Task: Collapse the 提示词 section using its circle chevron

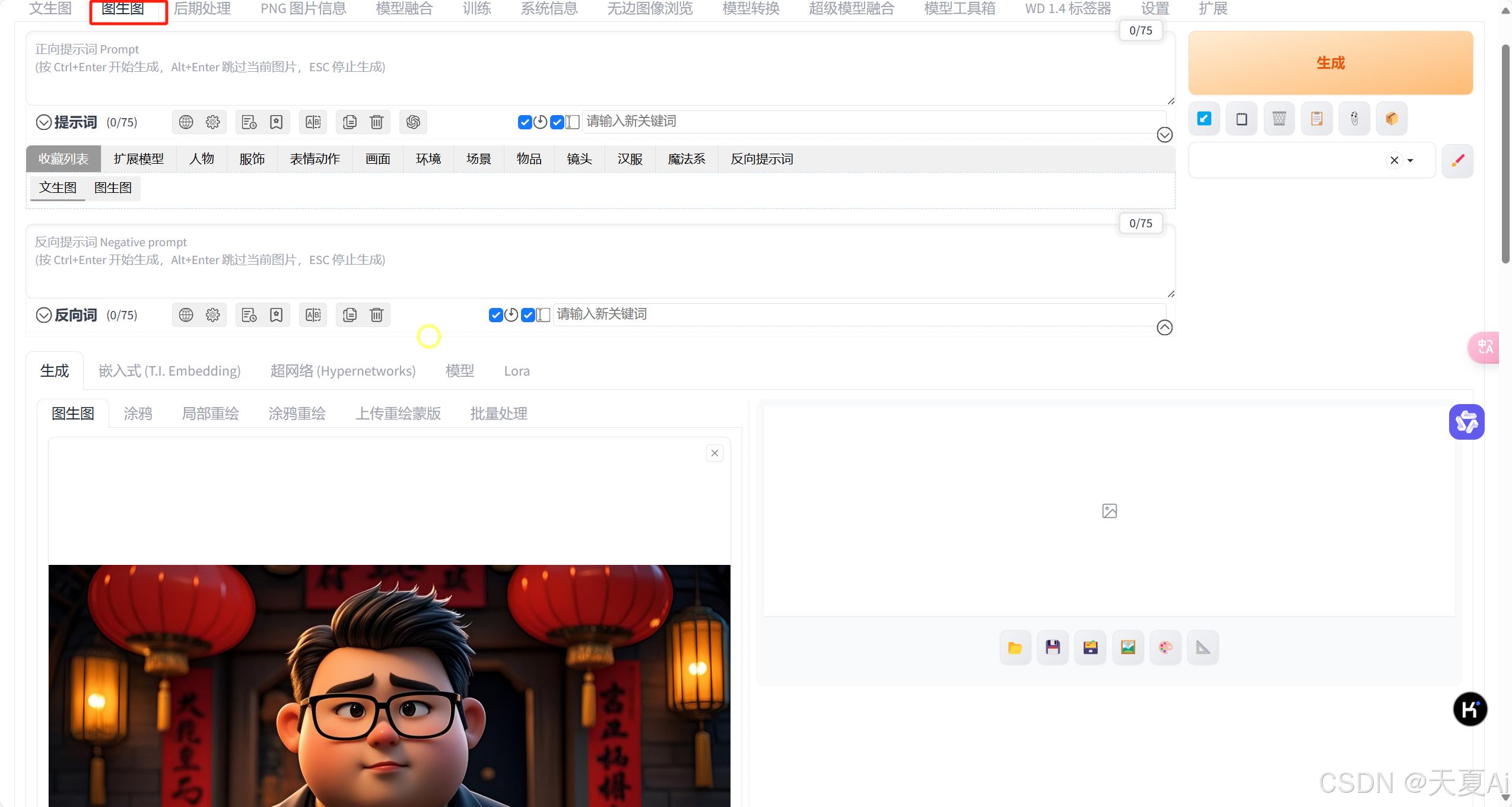Action: [44, 122]
